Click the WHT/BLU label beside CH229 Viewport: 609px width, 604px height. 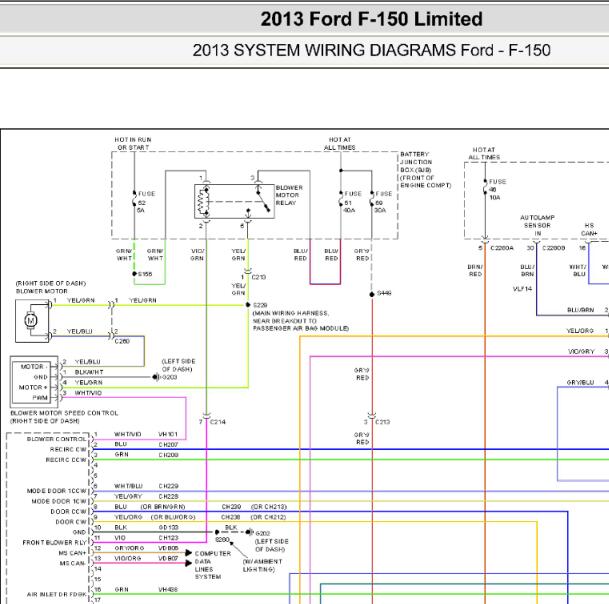point(128,486)
